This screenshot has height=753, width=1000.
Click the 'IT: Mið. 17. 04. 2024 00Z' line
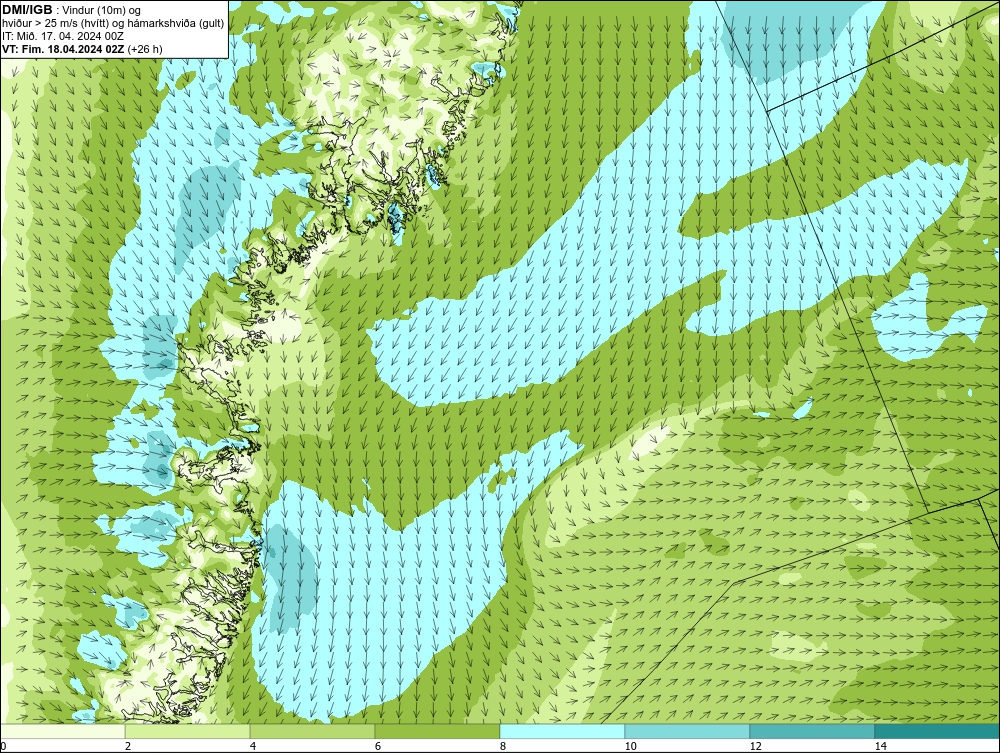tap(63, 36)
